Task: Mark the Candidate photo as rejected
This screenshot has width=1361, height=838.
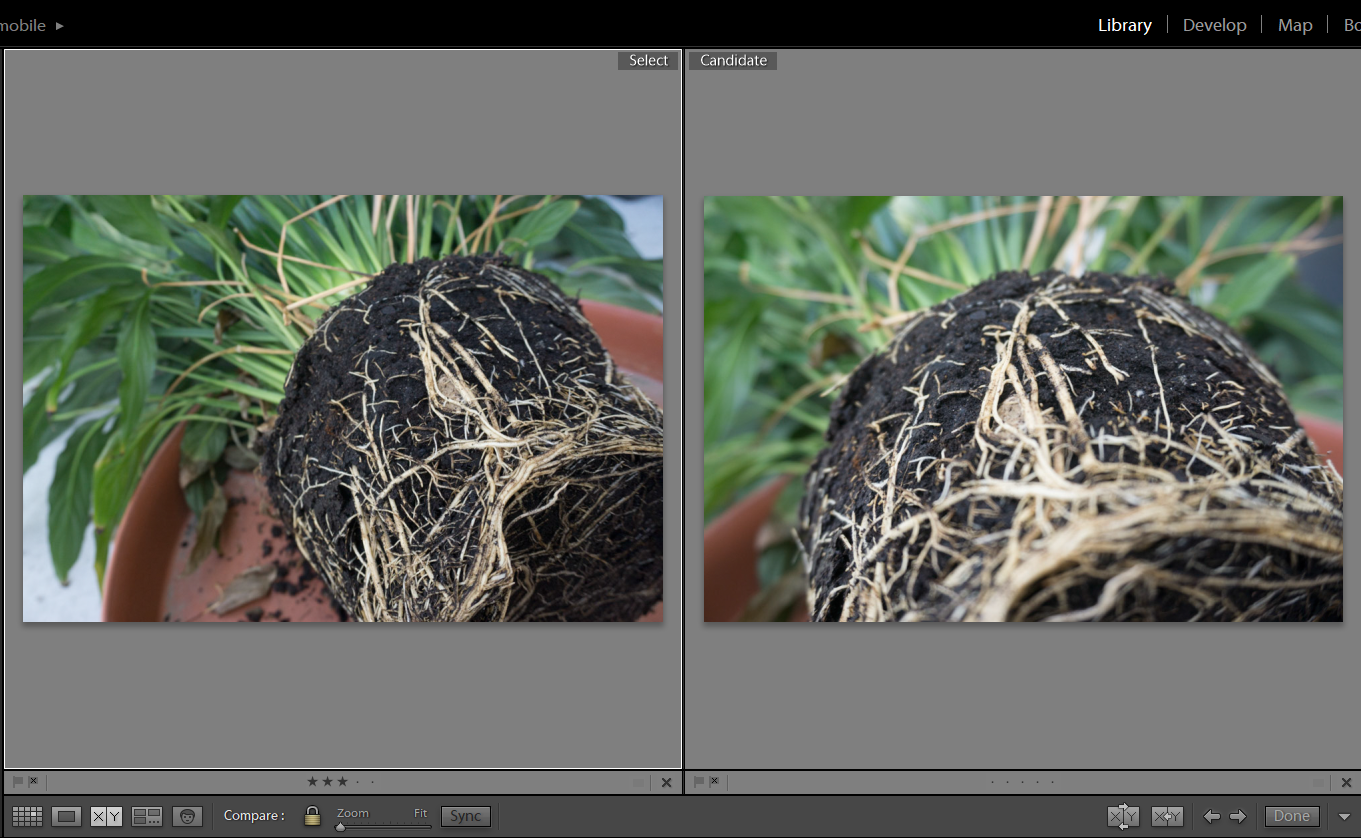Action: coord(714,782)
